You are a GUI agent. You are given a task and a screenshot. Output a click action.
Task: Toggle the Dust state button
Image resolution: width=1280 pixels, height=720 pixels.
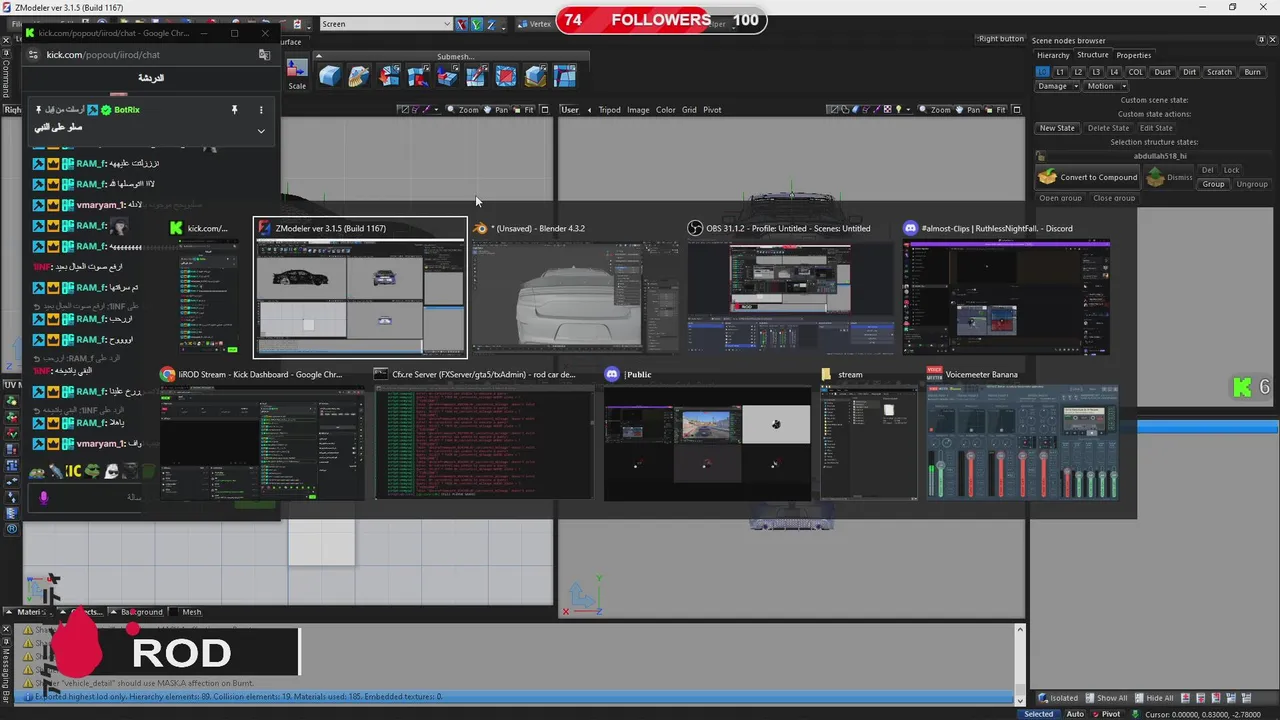[1162, 72]
